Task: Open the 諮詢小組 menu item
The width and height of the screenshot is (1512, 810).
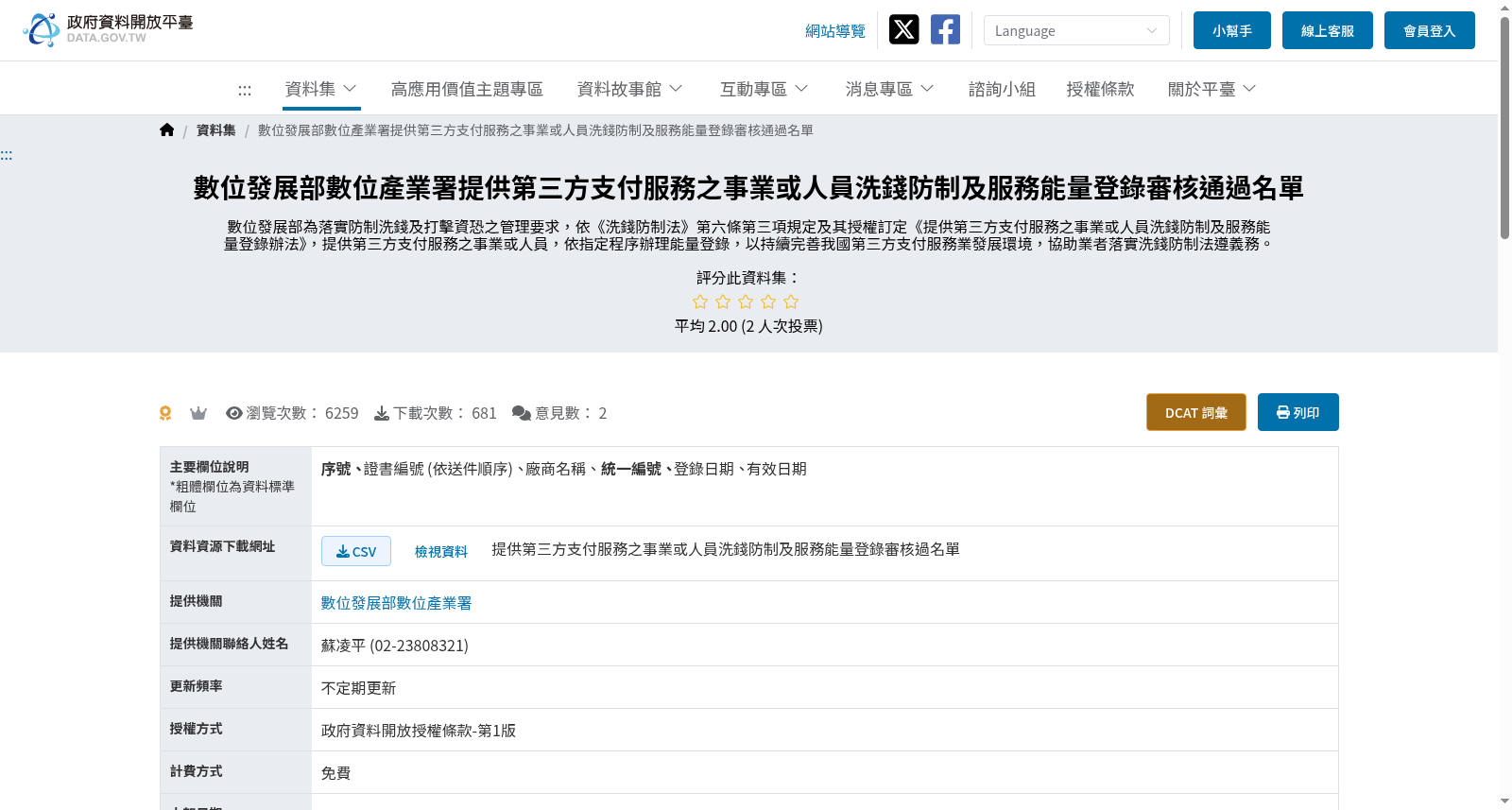Action: point(1002,89)
